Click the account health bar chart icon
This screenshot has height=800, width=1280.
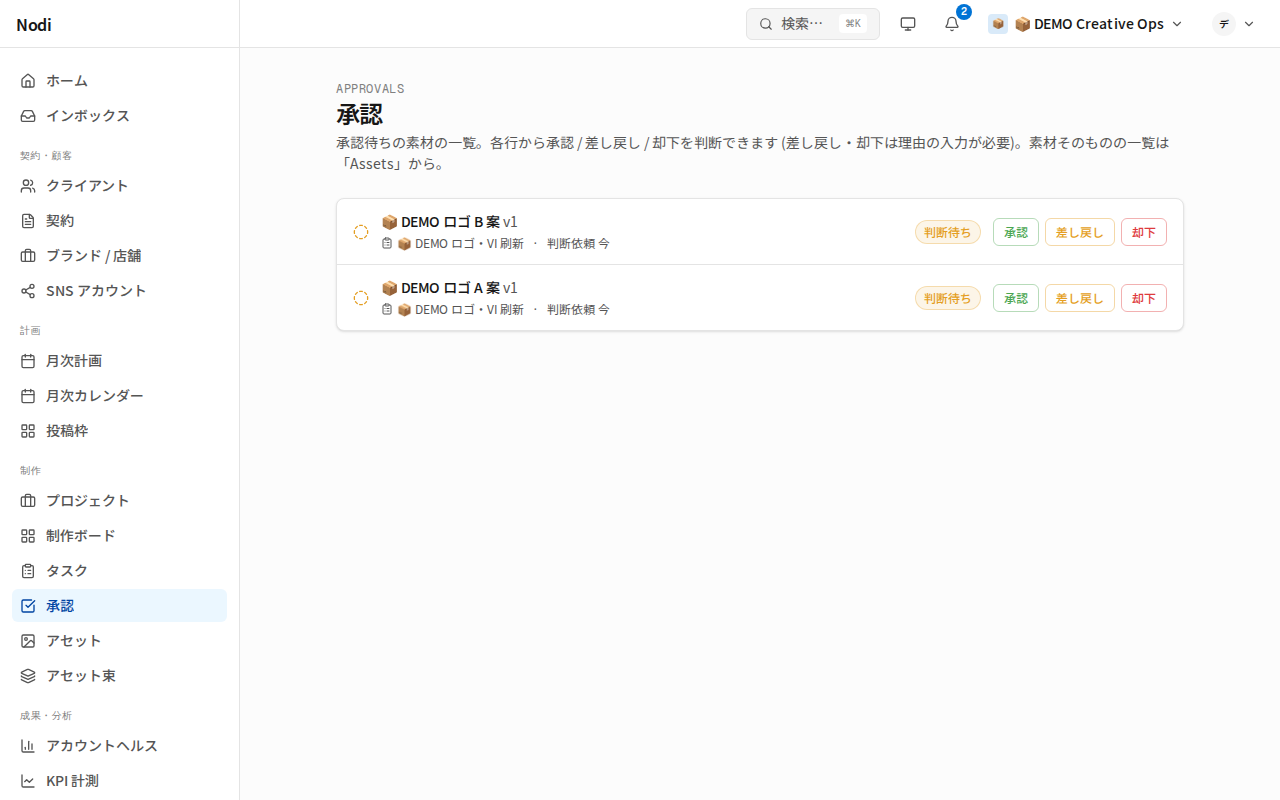pos(28,746)
